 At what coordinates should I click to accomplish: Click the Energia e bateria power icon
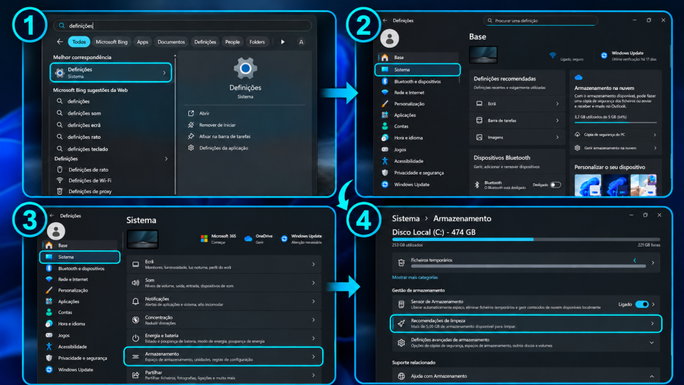pos(136,338)
